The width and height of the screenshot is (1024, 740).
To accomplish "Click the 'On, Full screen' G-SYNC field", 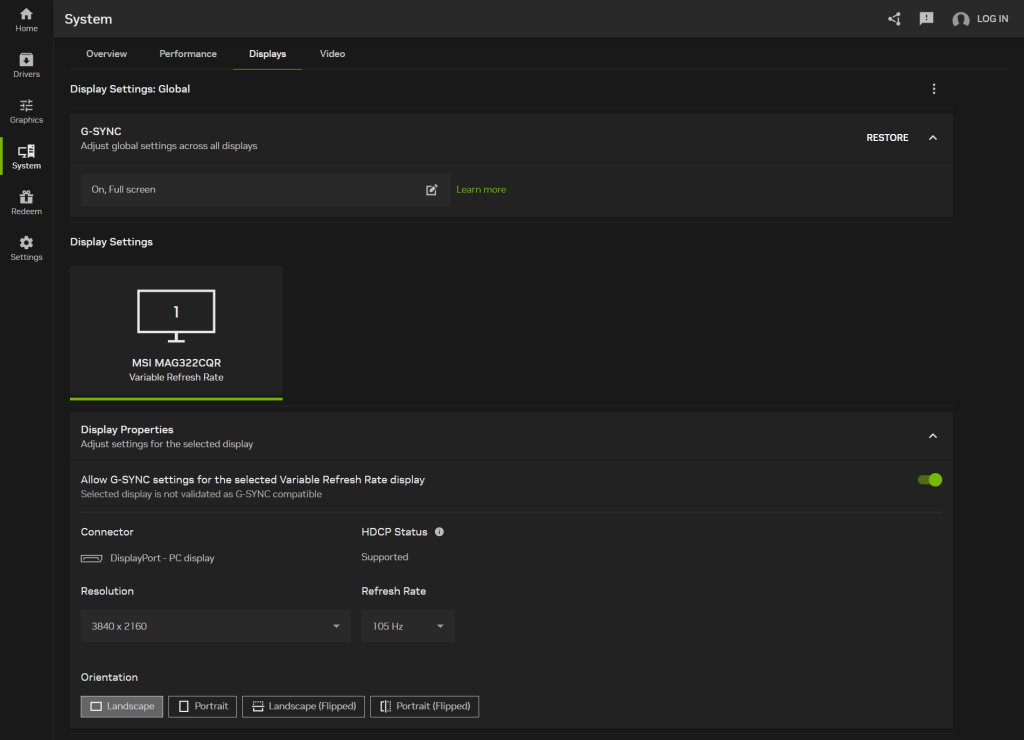I will point(265,189).
